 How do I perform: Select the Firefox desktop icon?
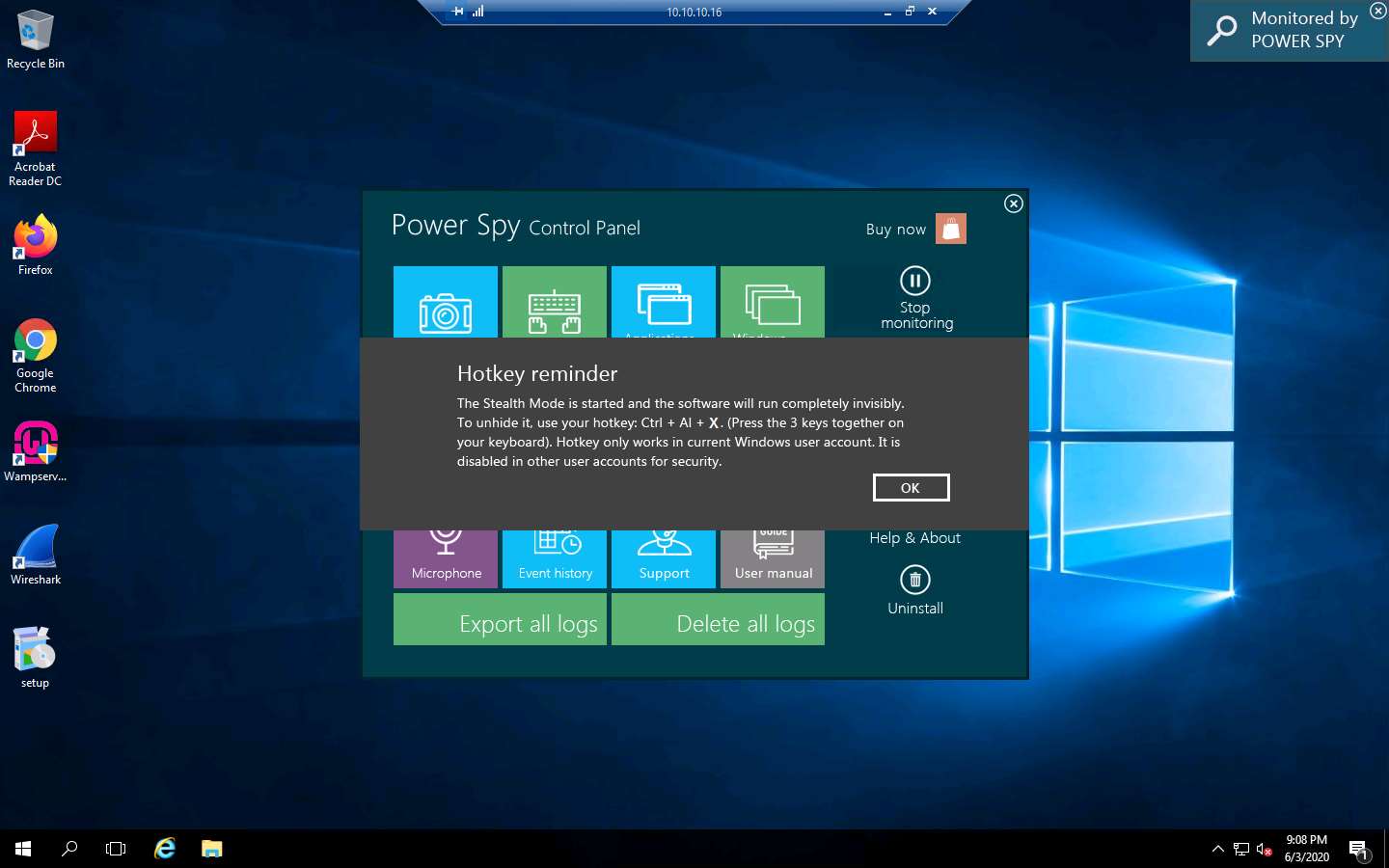(36, 245)
